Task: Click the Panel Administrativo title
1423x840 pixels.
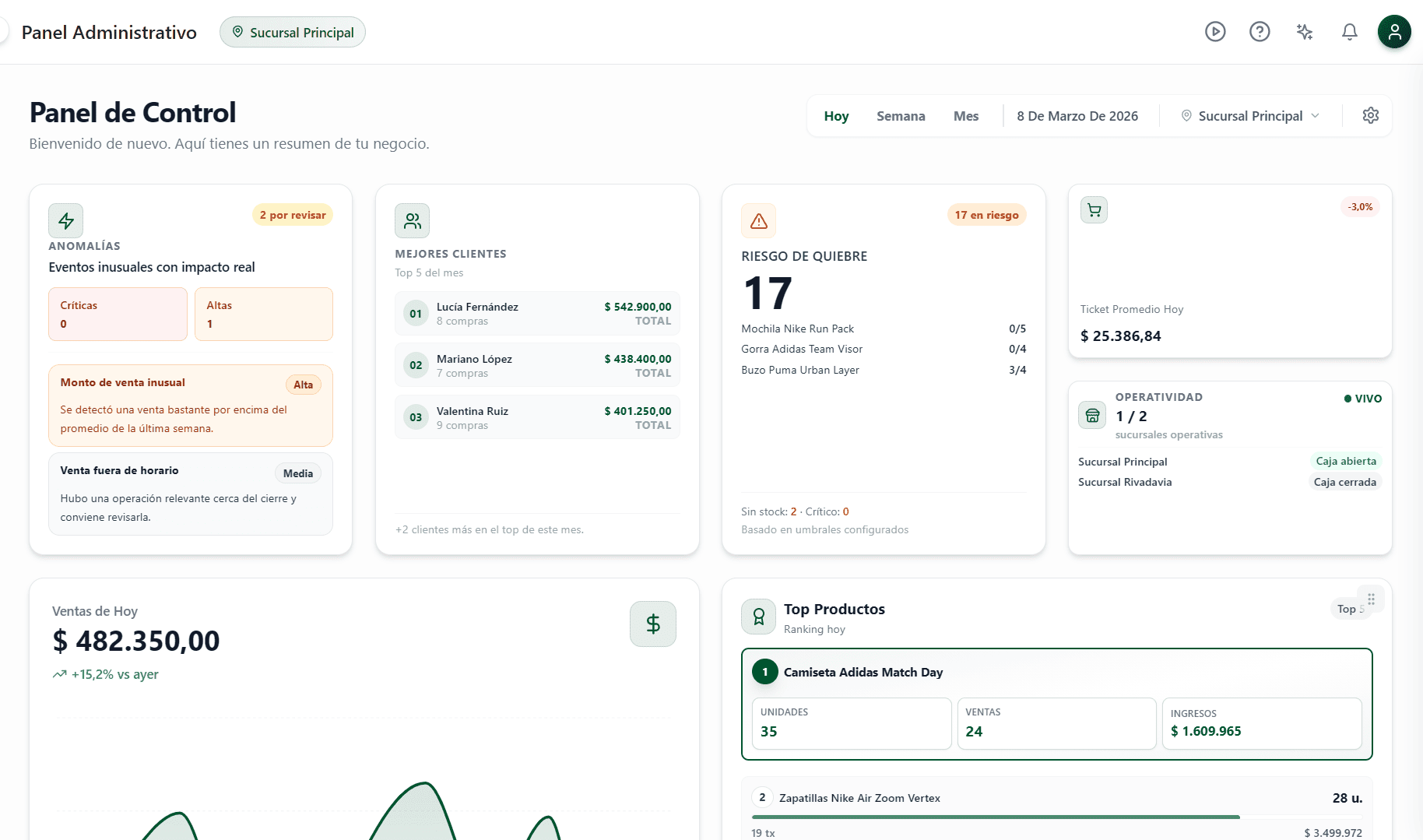Action: point(109,32)
